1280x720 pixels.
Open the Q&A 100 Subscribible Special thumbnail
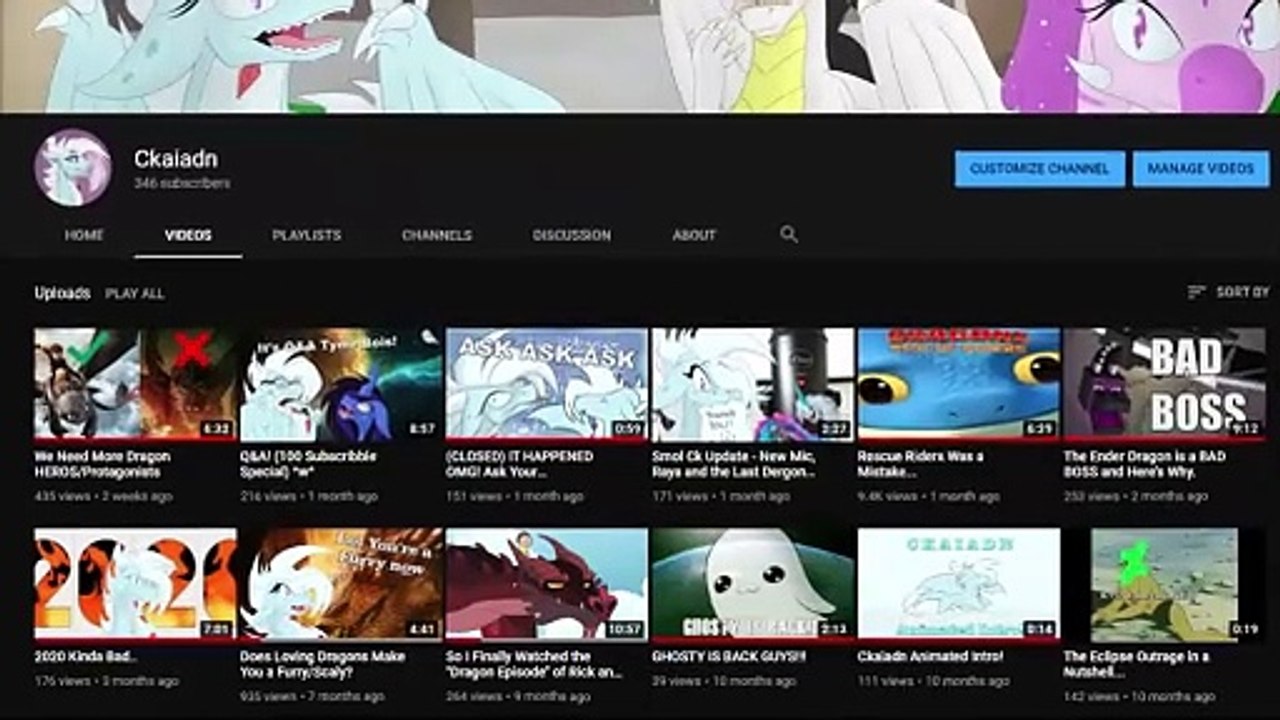(x=341, y=385)
